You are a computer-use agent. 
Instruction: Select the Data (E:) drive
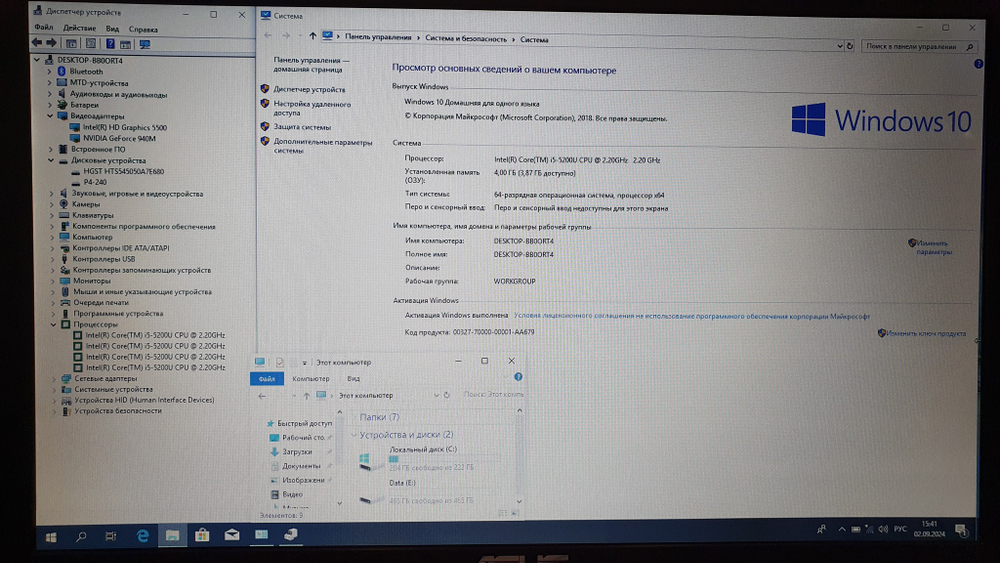click(421, 492)
